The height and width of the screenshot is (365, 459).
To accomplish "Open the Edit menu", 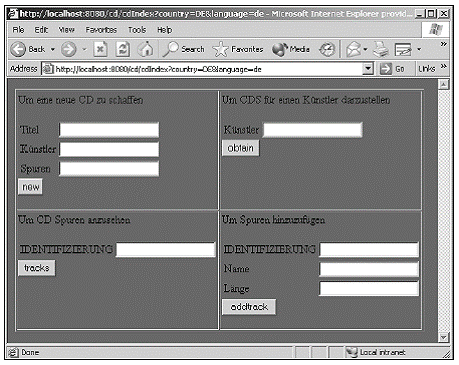I will tap(41, 30).
